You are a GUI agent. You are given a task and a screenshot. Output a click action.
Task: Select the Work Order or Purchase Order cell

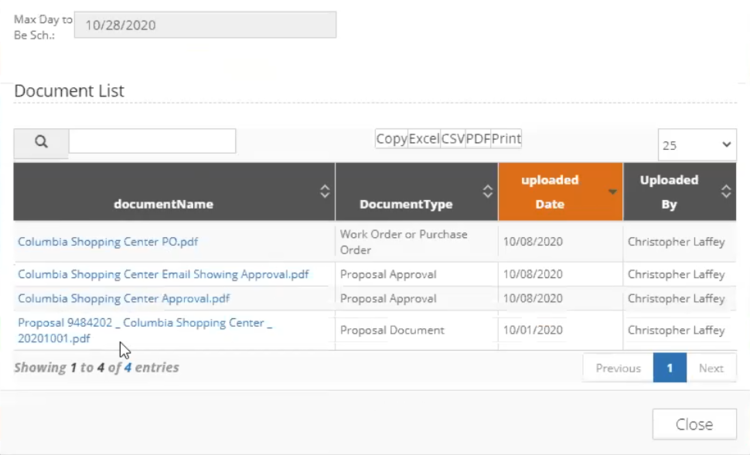(x=417, y=242)
